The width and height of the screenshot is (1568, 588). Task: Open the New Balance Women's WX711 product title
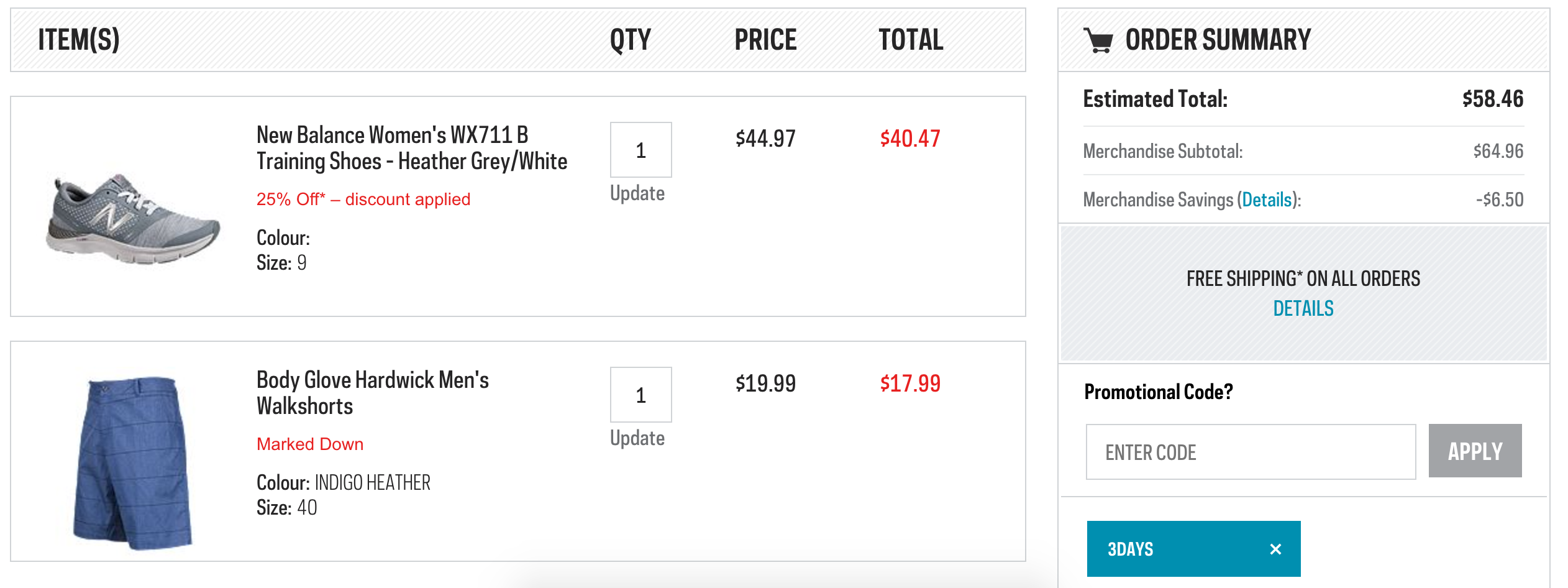(412, 148)
